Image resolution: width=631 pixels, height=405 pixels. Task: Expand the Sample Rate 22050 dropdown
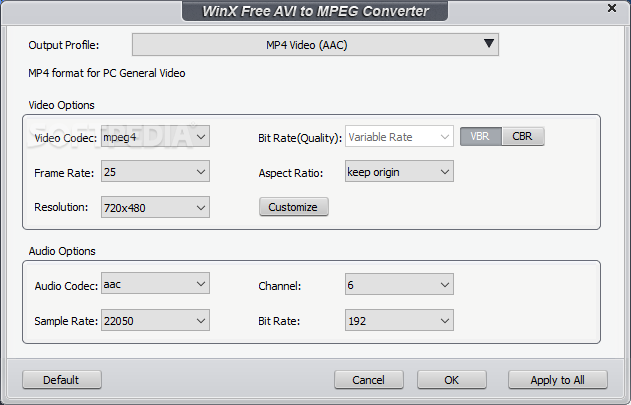coord(155,320)
